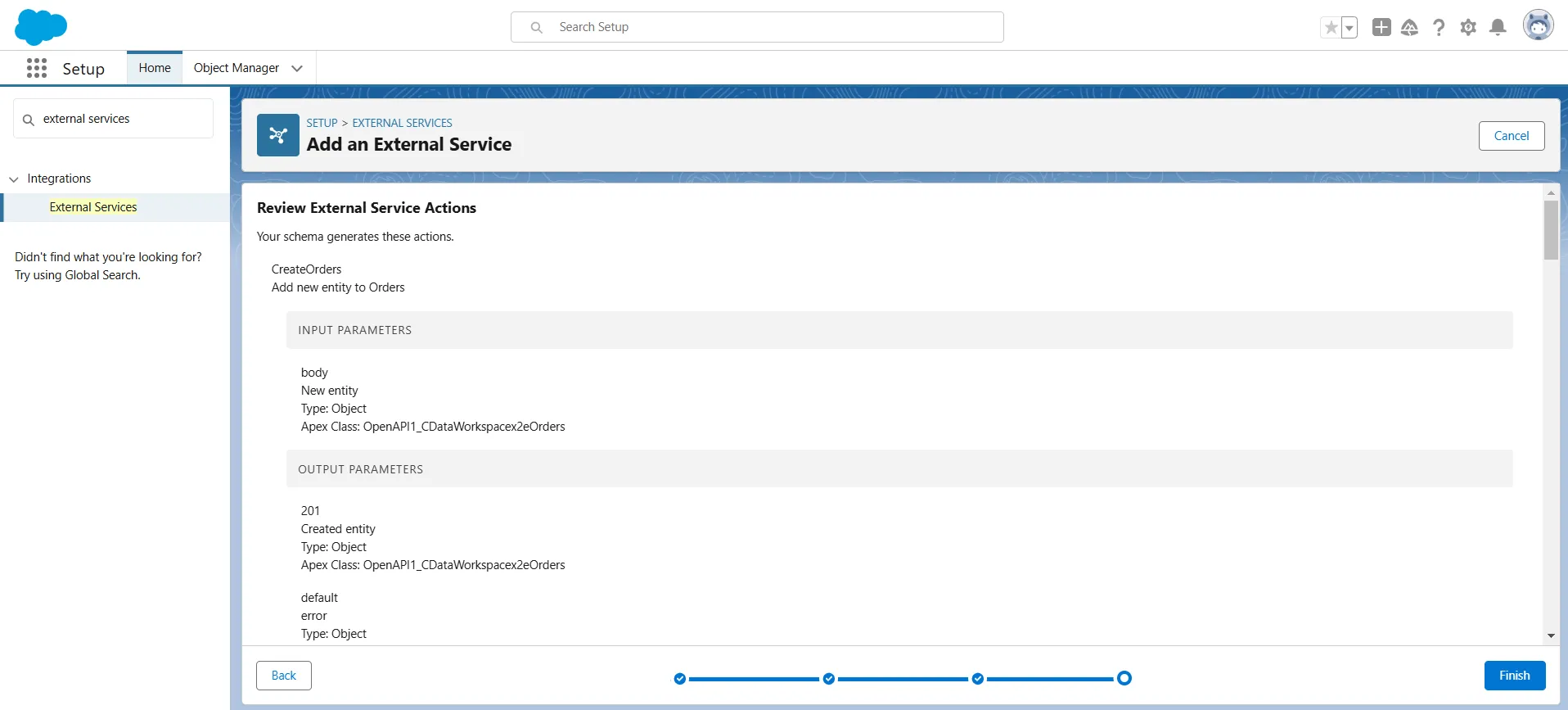Open the Help question mark icon
This screenshot has height=710, width=1568.
click(x=1439, y=28)
